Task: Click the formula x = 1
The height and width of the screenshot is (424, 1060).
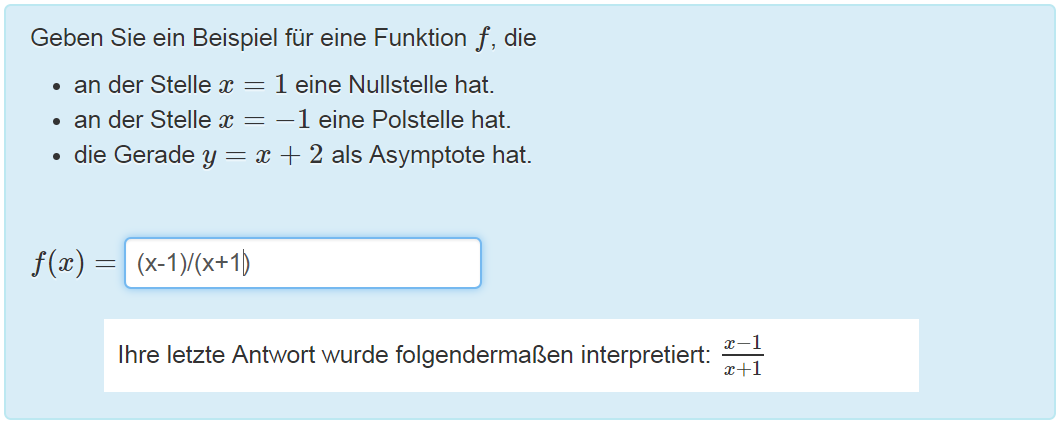Action: 252,85
